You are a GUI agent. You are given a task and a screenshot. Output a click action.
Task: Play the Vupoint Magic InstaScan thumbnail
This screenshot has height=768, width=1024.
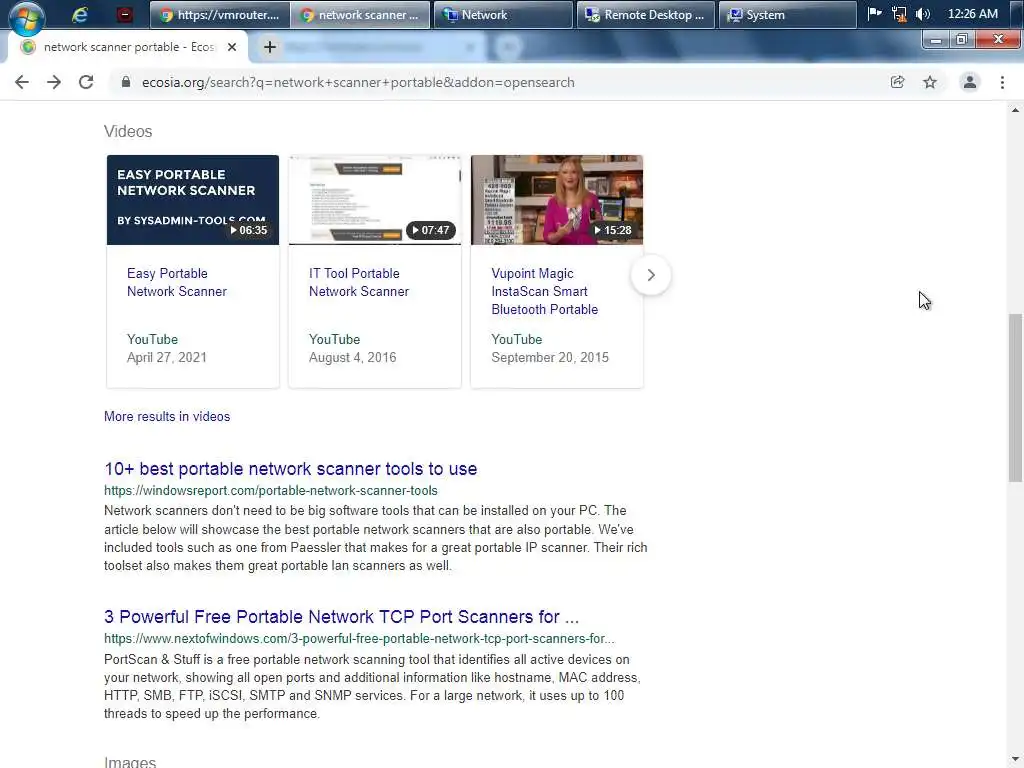tap(557, 200)
